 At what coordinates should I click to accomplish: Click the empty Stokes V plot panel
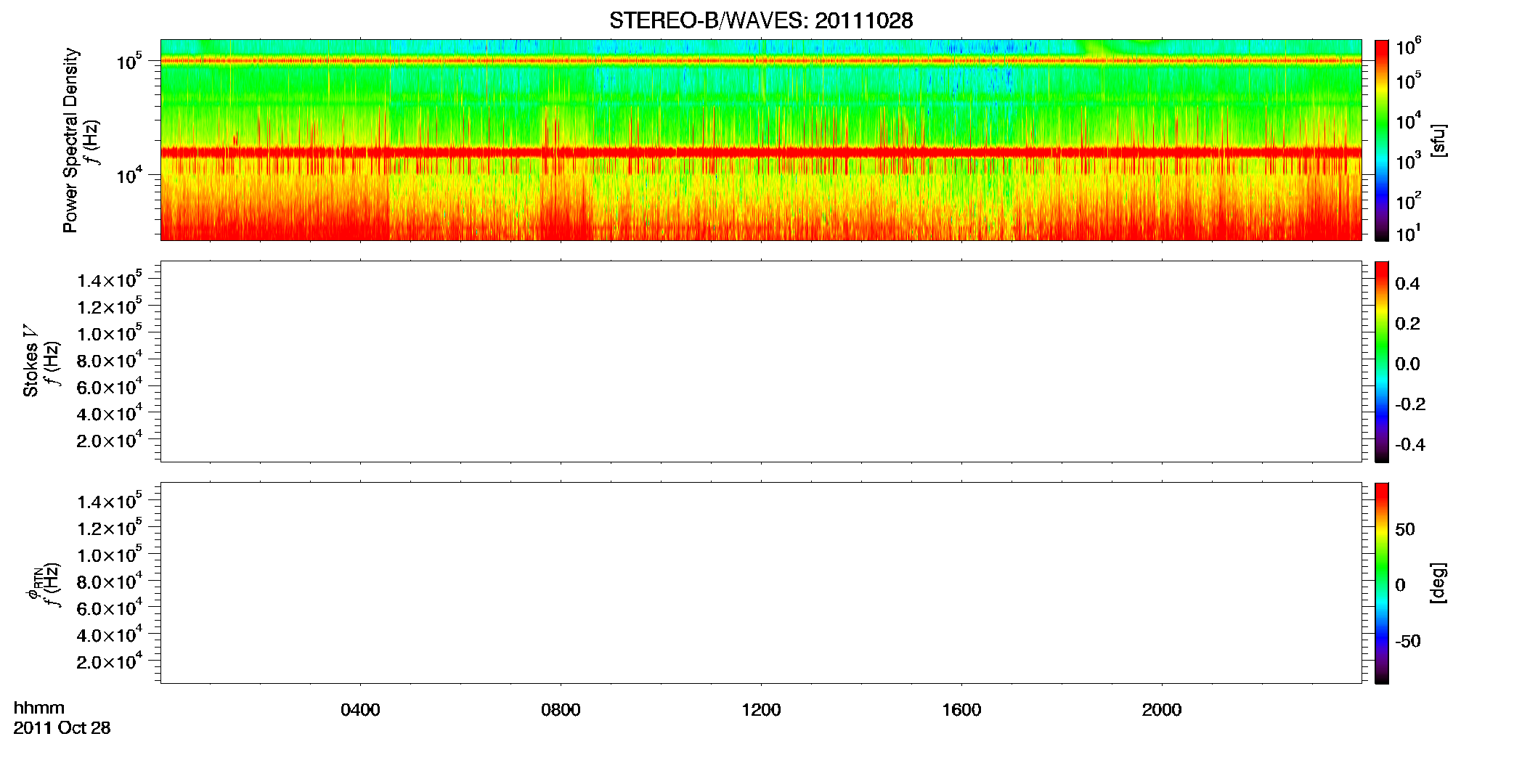(761, 362)
